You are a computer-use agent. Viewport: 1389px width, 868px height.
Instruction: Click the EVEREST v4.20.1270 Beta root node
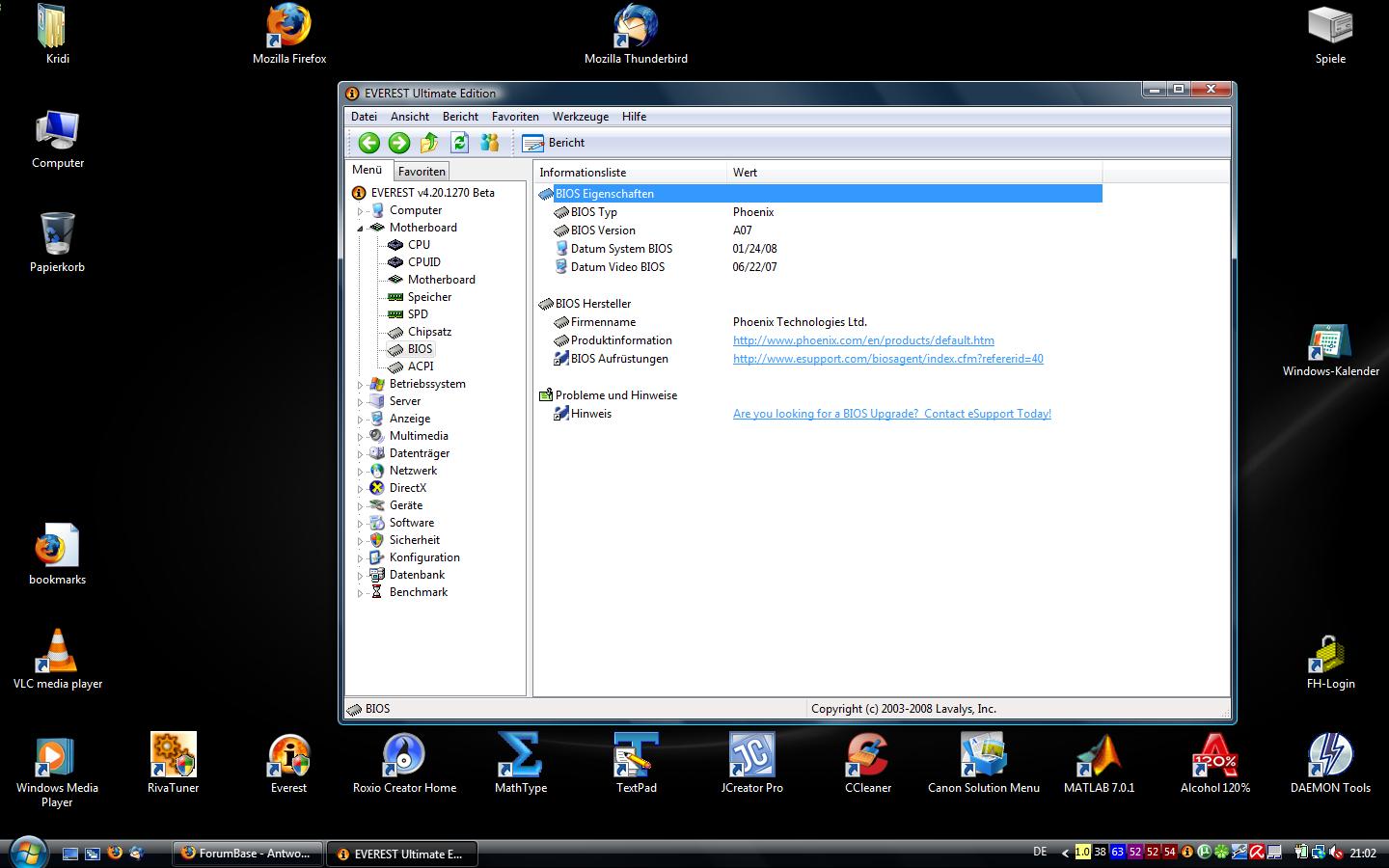432,193
